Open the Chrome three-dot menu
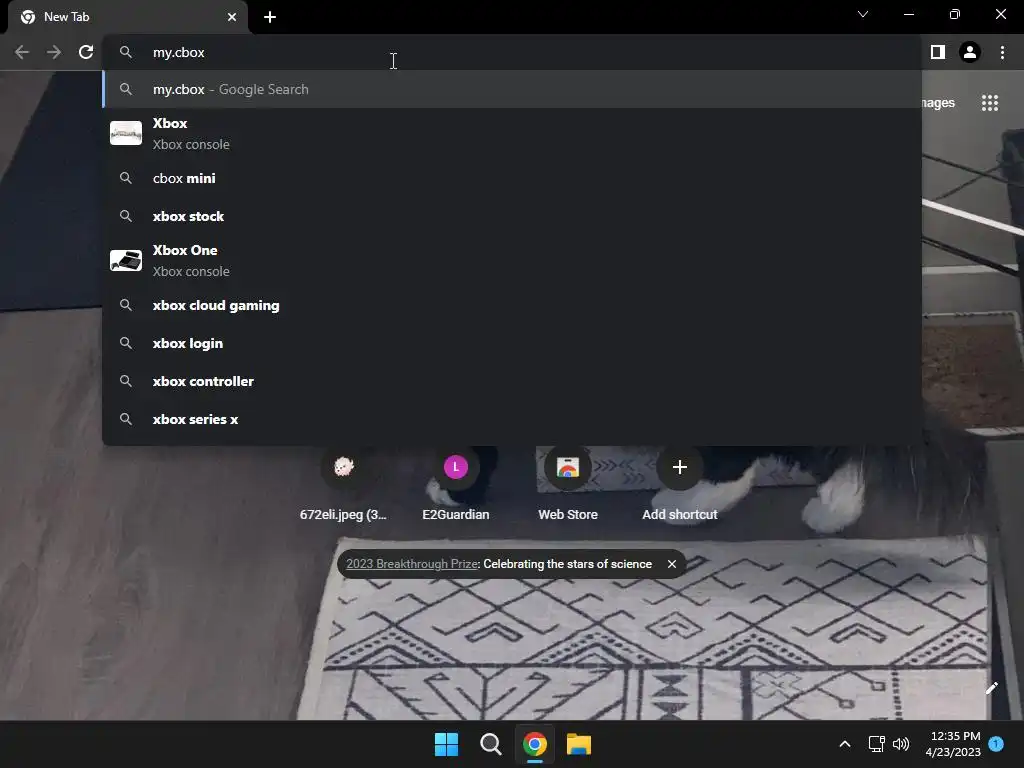 pos(1002,52)
